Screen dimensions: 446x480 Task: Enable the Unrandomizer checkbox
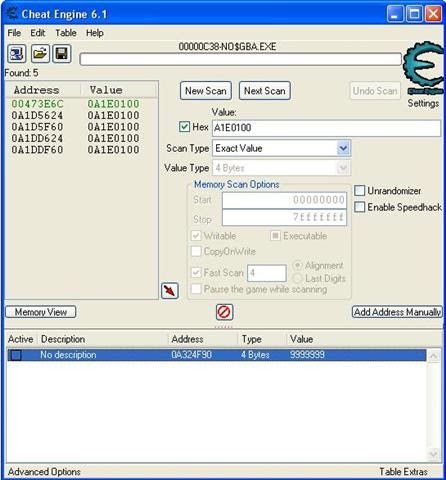pos(359,191)
